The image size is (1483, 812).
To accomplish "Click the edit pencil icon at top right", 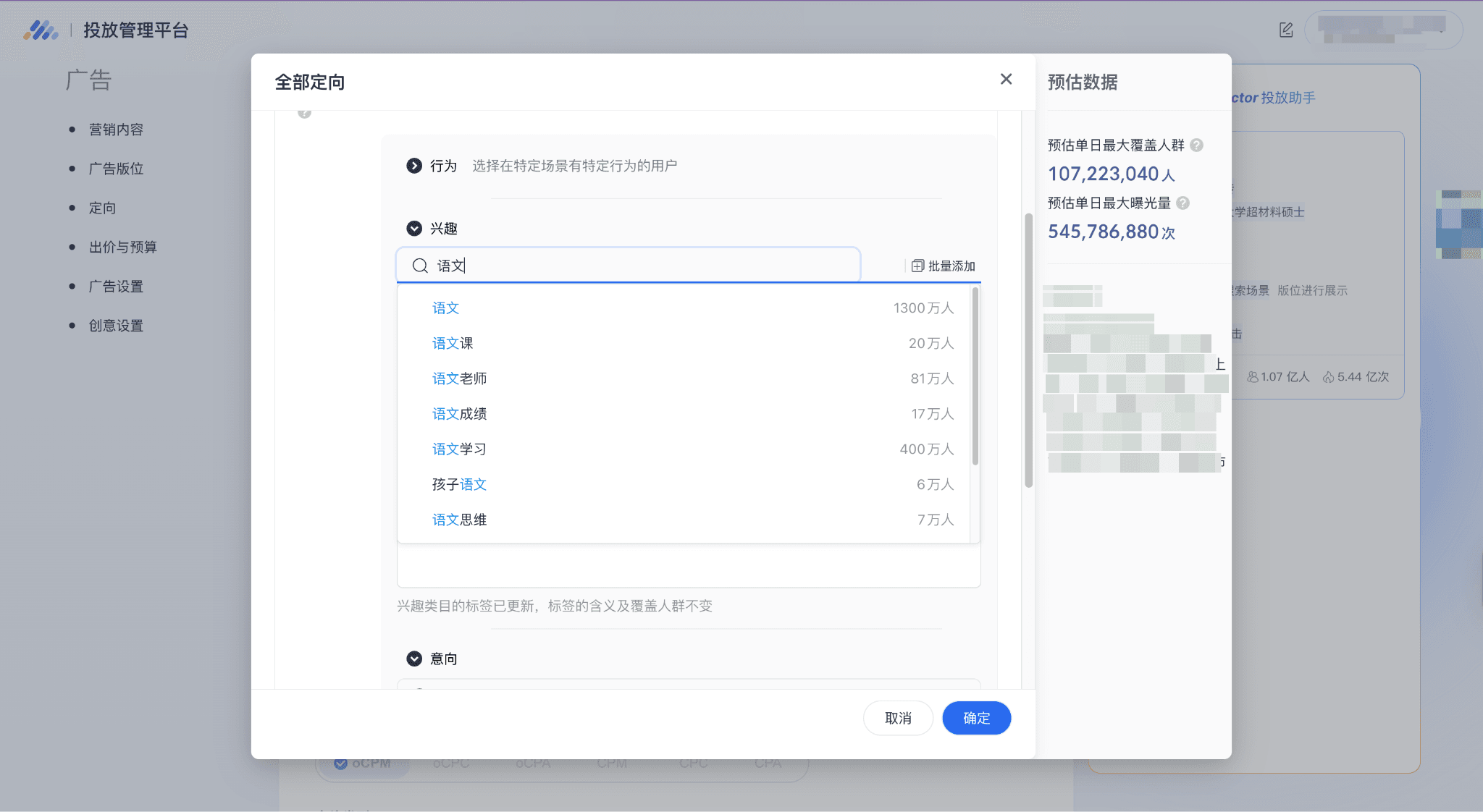I will (1286, 30).
